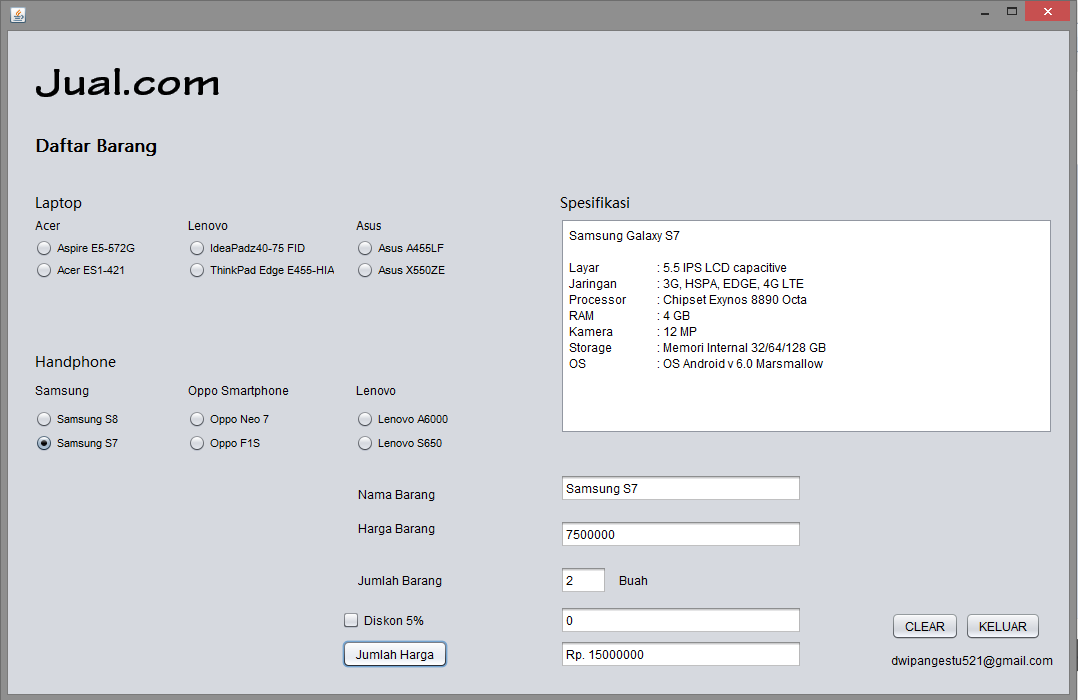Click the Samsung brand label
This screenshot has width=1078, height=700.
pyautogui.click(x=62, y=391)
